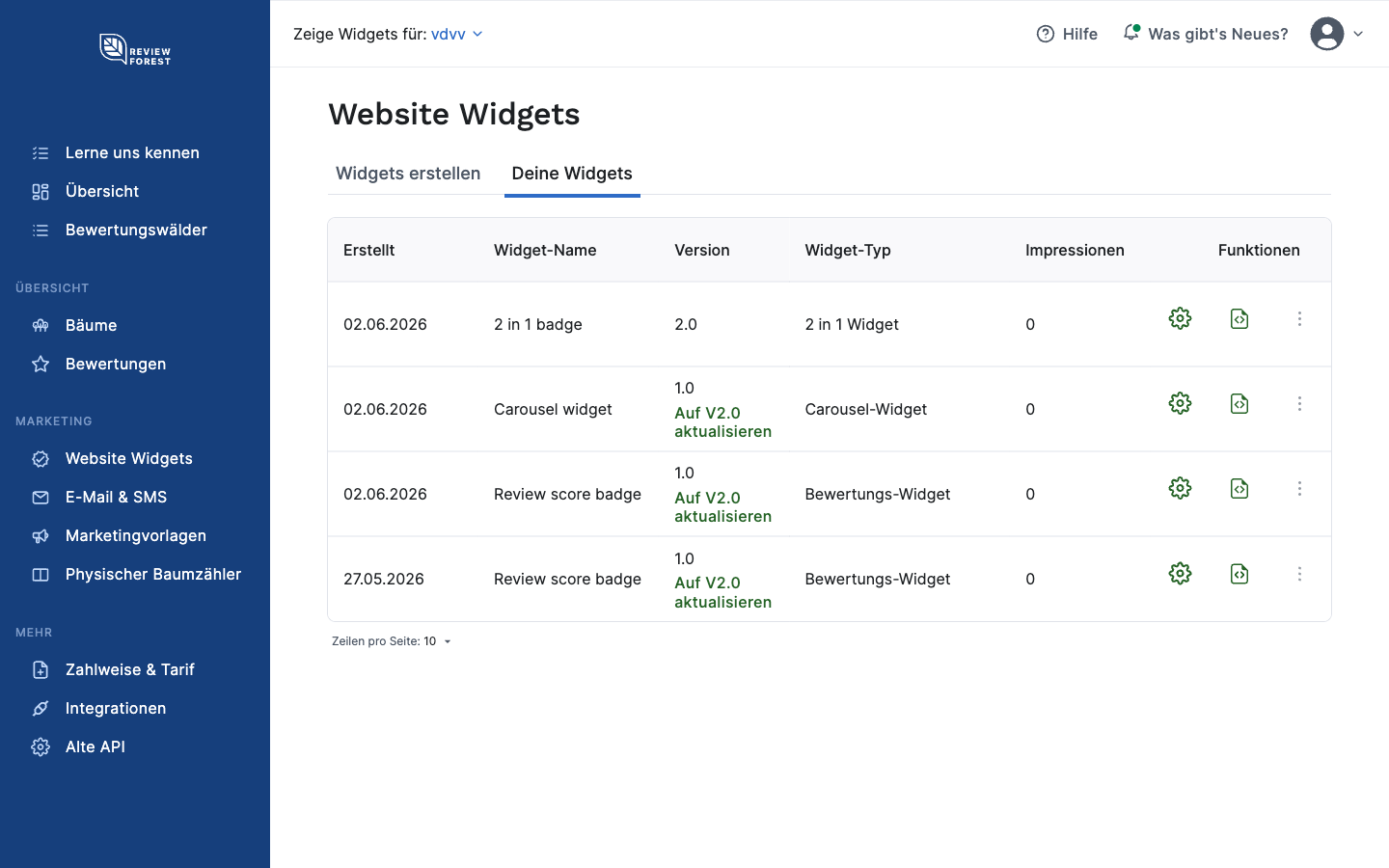The height and width of the screenshot is (868, 1389).
Task: Select the Deine Widgets tab
Action: pos(572,174)
